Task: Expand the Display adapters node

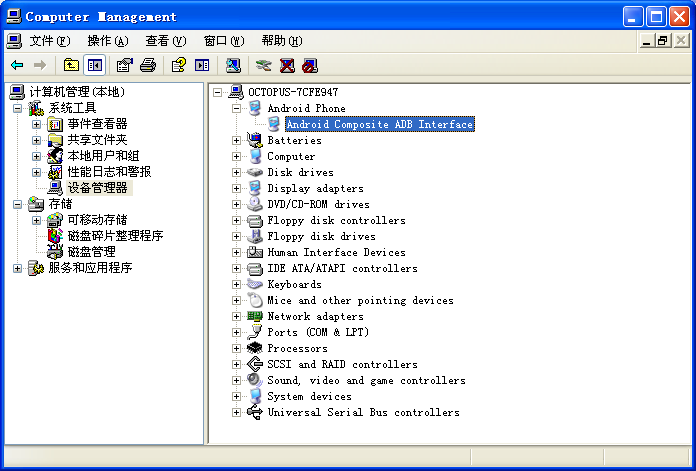Action: (236, 188)
